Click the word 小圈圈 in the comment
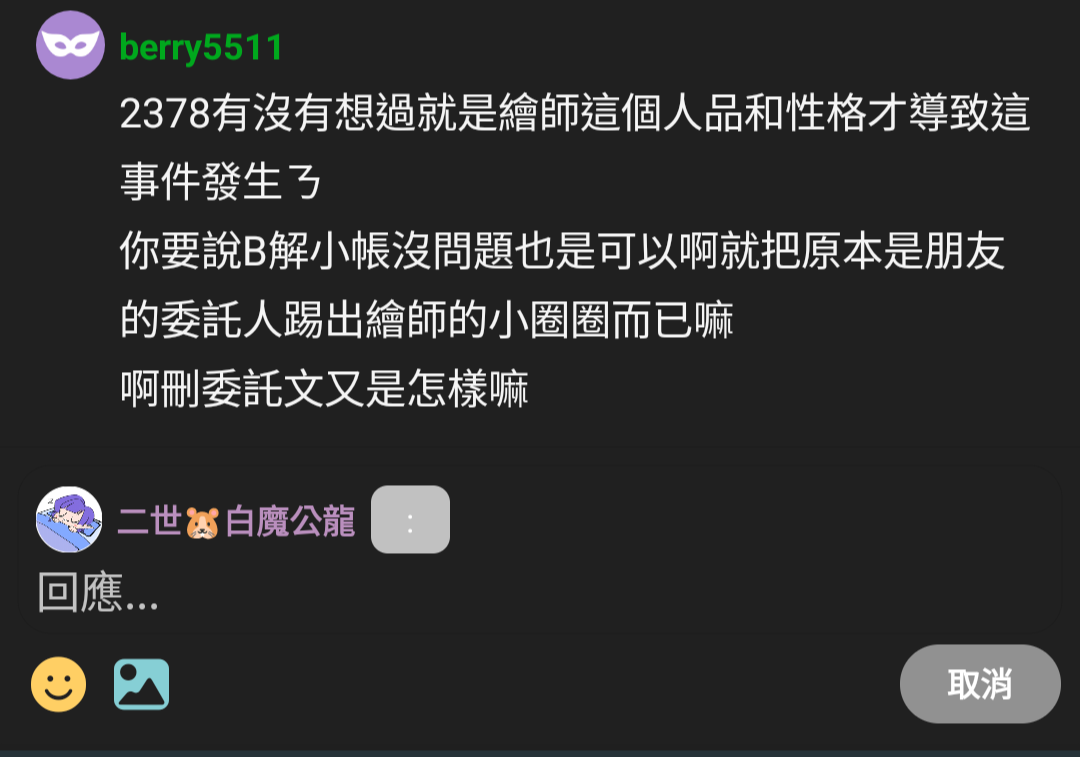1080x757 pixels. [550, 320]
